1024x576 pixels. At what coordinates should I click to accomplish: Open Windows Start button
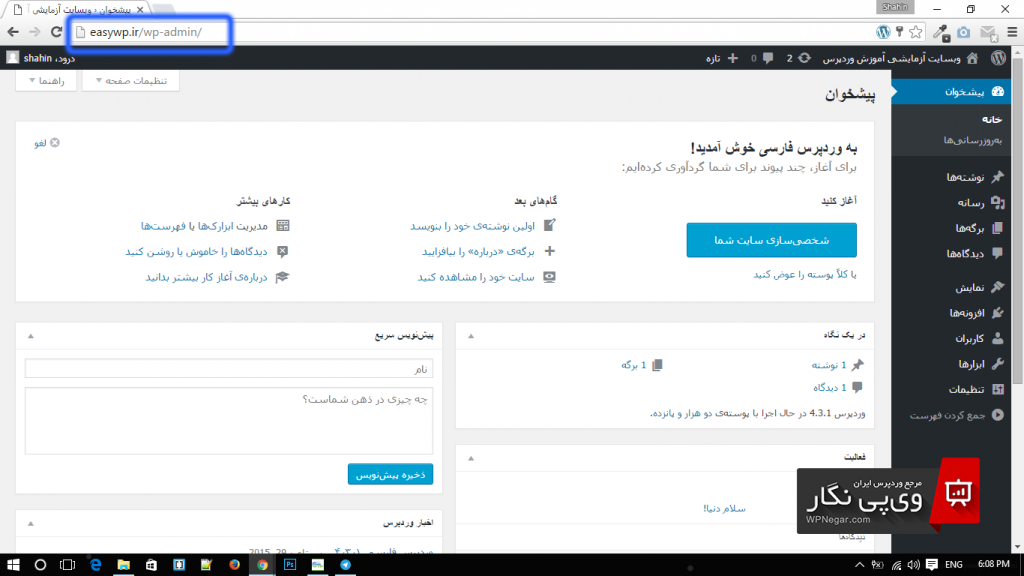point(13,565)
